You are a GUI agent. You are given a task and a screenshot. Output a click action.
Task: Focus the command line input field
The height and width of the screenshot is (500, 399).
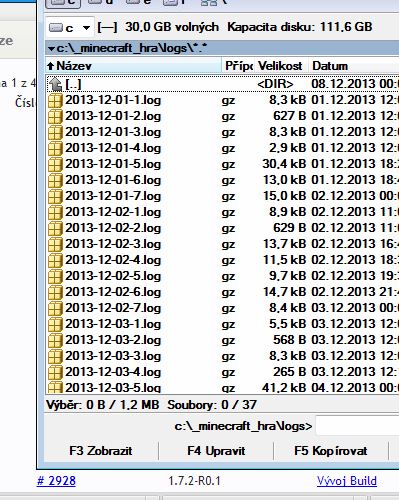point(357,426)
